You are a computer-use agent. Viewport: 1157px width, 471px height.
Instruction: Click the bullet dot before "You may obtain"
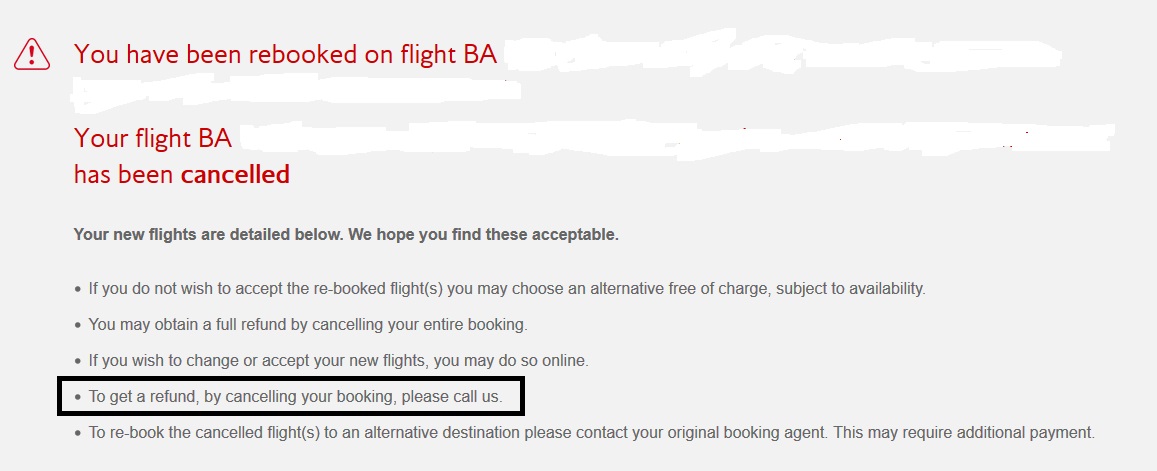click(x=78, y=326)
